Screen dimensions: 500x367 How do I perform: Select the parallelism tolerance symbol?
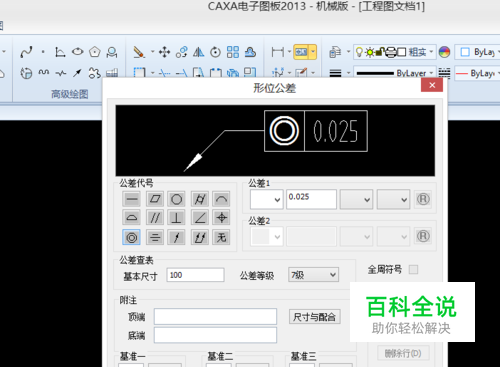[x=155, y=218]
